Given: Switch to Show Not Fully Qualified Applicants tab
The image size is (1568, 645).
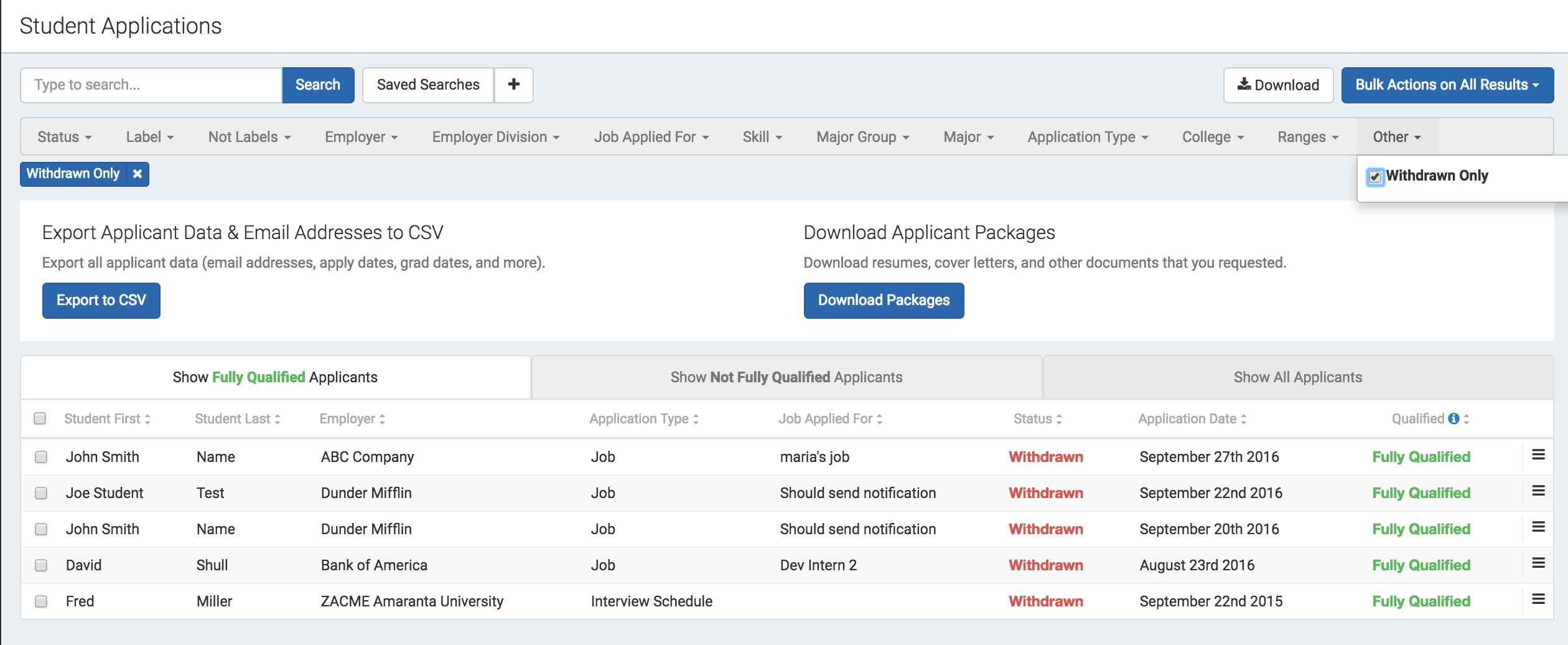Looking at the screenshot, I should [786, 377].
